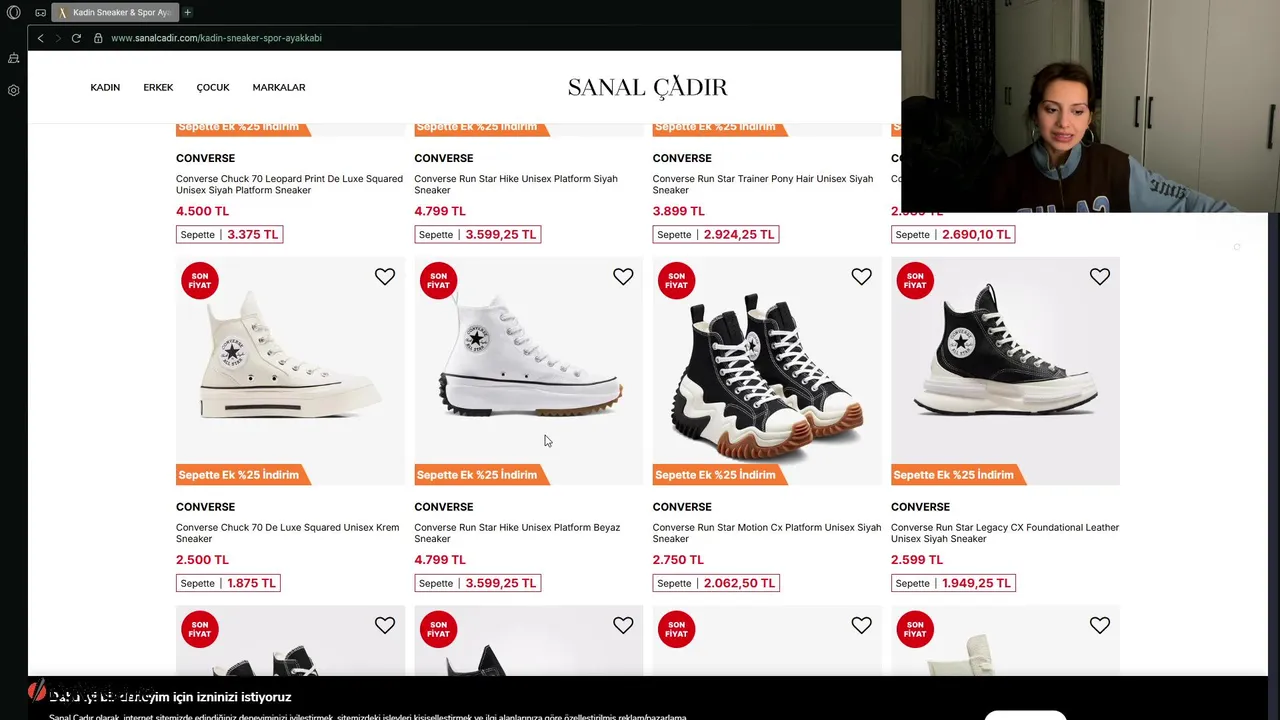The width and height of the screenshot is (1280, 720).
Task: Click the SANAL ÇADIR logo
Action: 647,88
